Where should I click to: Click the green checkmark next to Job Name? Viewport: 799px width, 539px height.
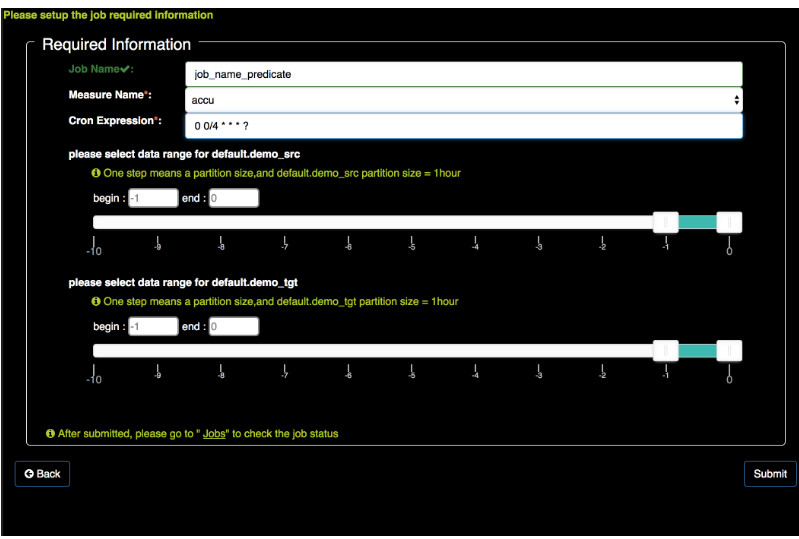[x=125, y=69]
